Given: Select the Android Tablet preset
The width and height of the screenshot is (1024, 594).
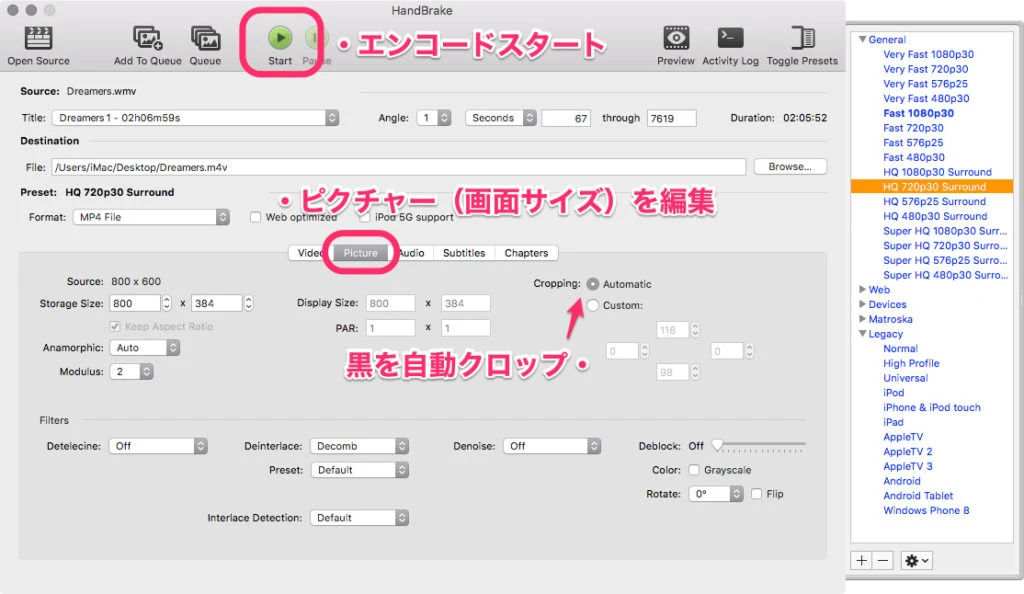Looking at the screenshot, I should tap(918, 495).
